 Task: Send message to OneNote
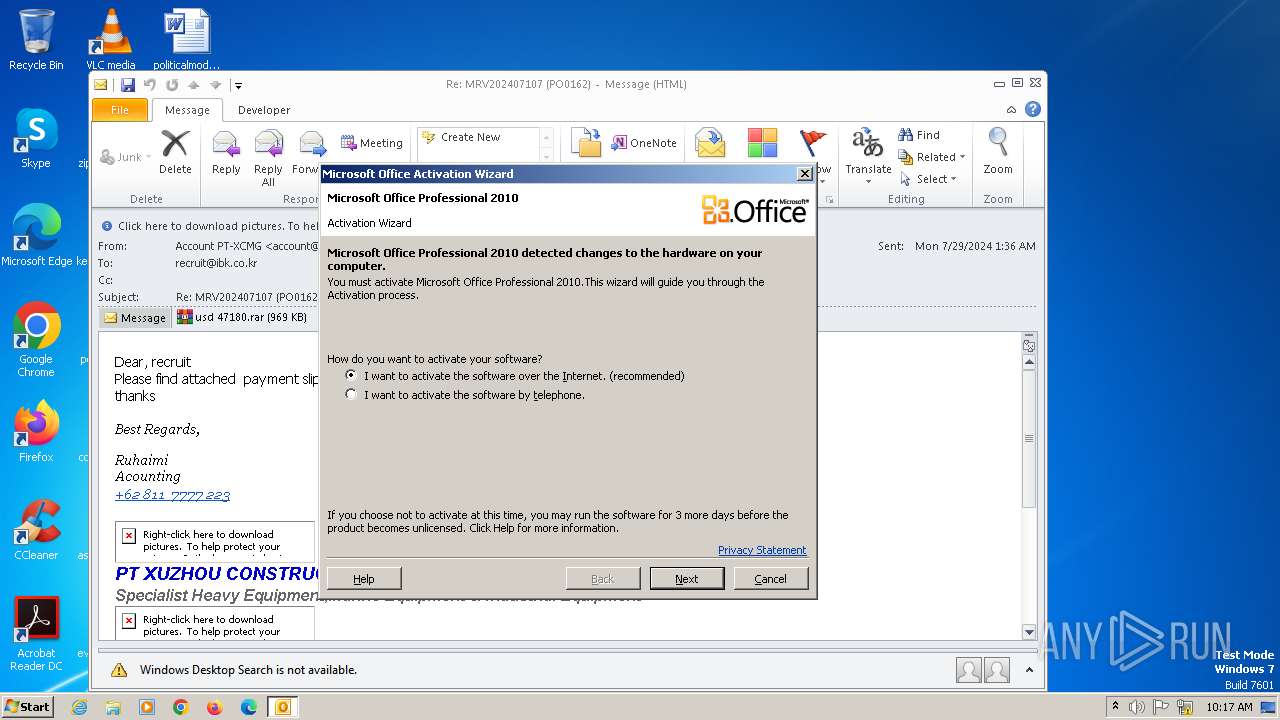tap(644, 143)
